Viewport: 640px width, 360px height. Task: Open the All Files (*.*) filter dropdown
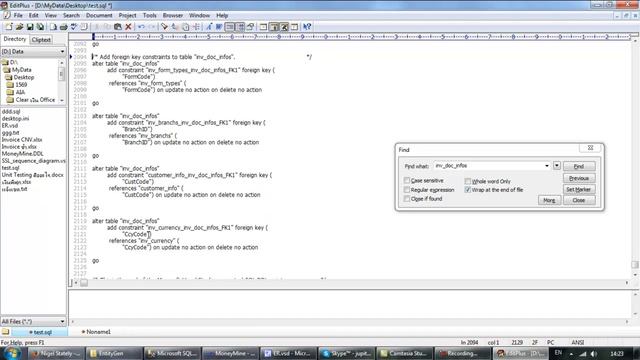click(x=33, y=321)
